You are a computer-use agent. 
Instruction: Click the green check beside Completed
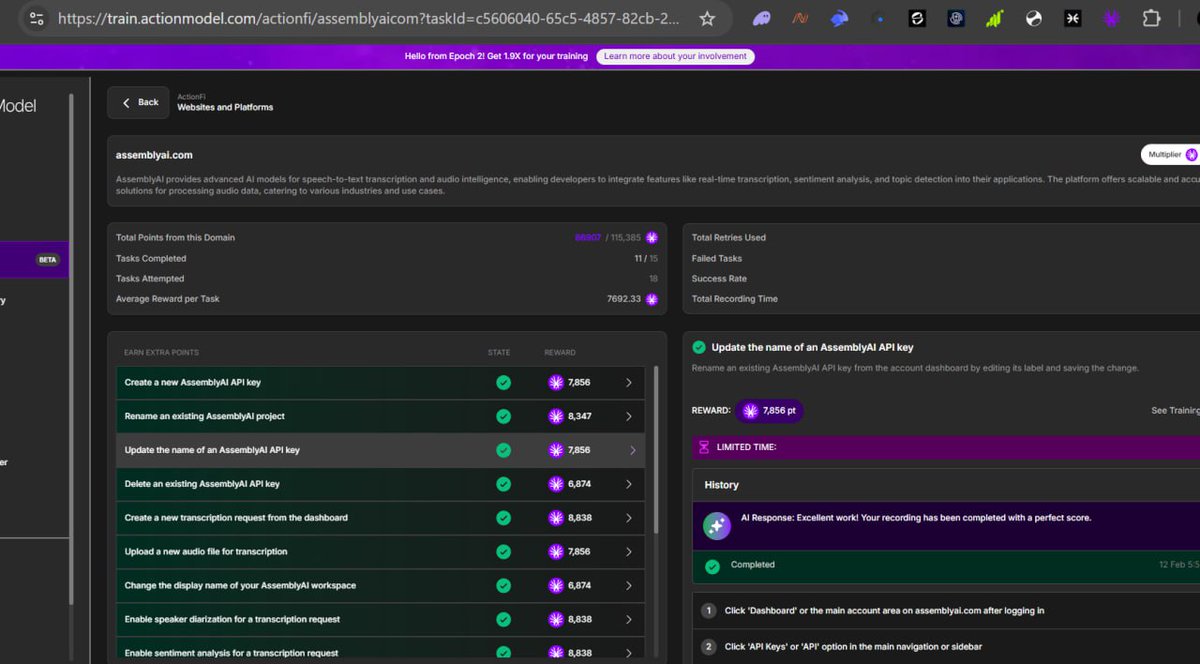pyautogui.click(x=712, y=566)
